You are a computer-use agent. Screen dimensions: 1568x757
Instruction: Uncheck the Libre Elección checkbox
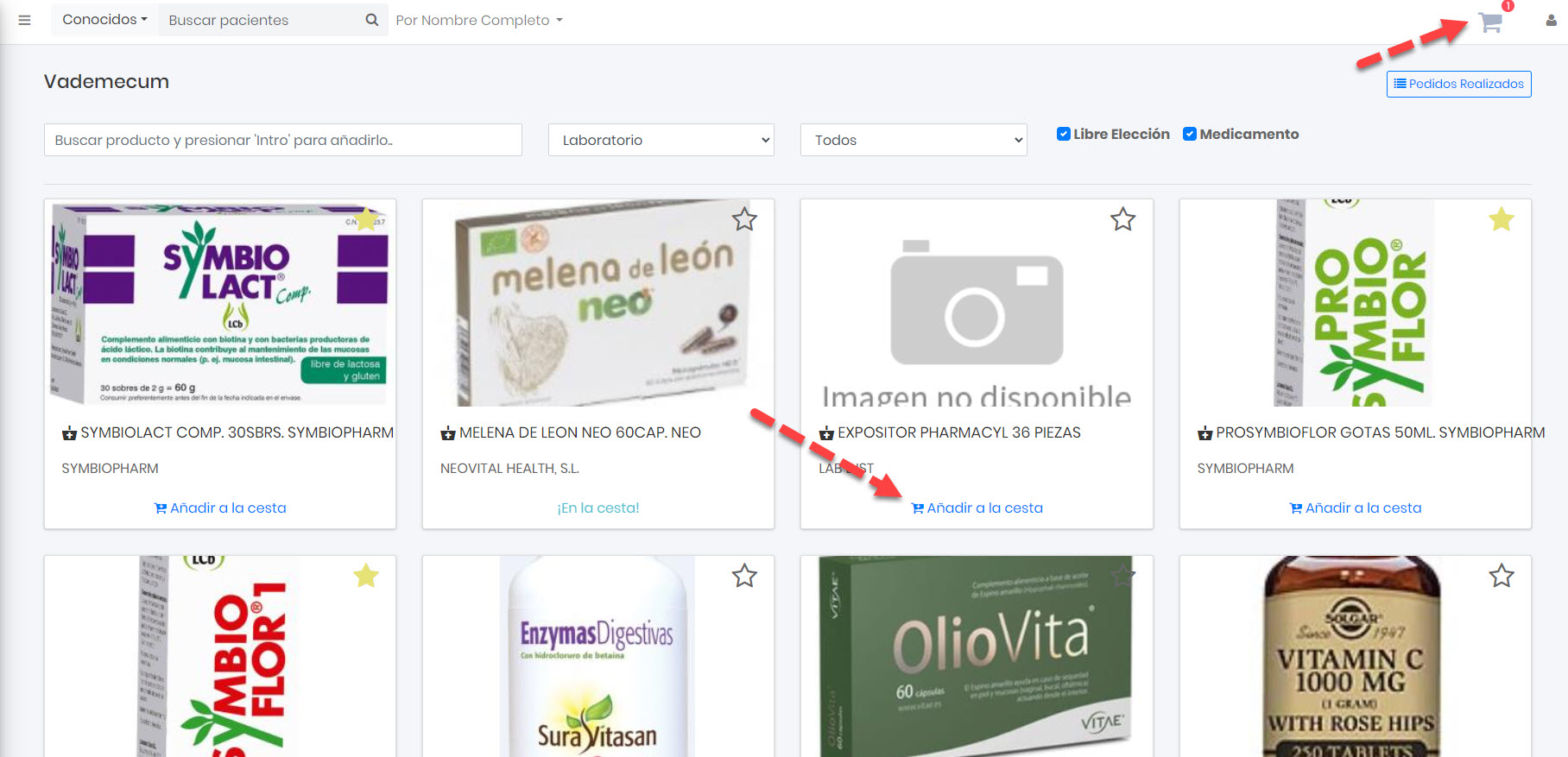coord(1064,134)
